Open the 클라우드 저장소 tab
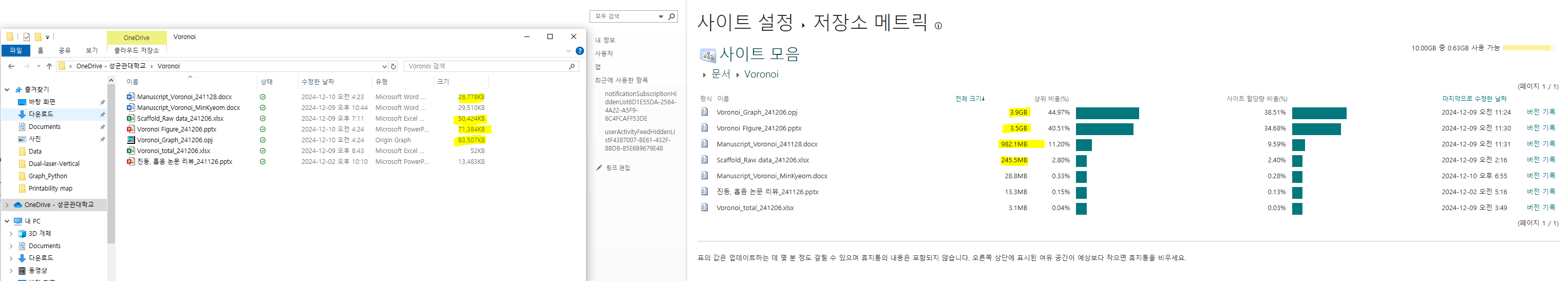This screenshot has height=281, width=1568. tap(136, 50)
